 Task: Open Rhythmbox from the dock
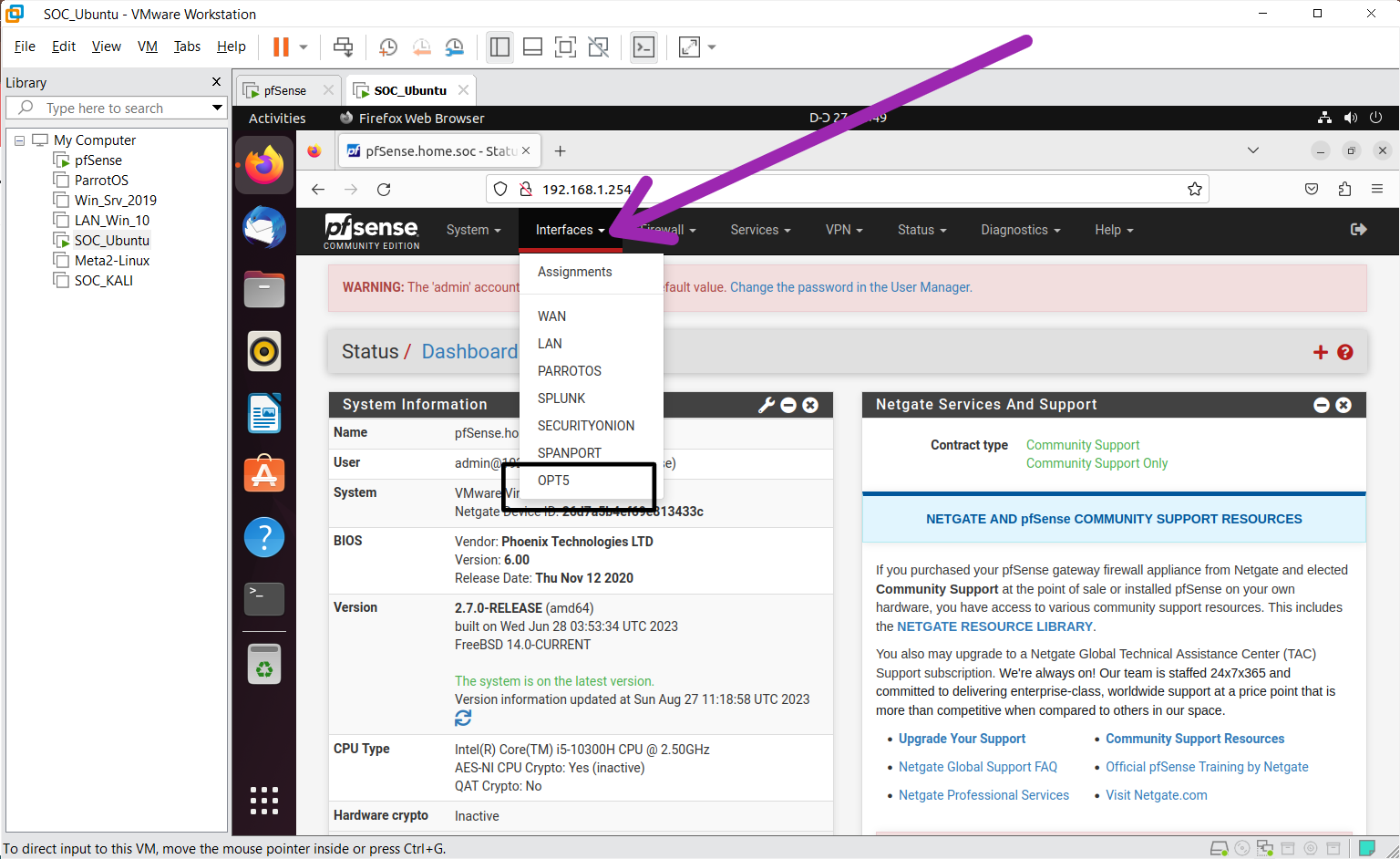click(x=264, y=351)
